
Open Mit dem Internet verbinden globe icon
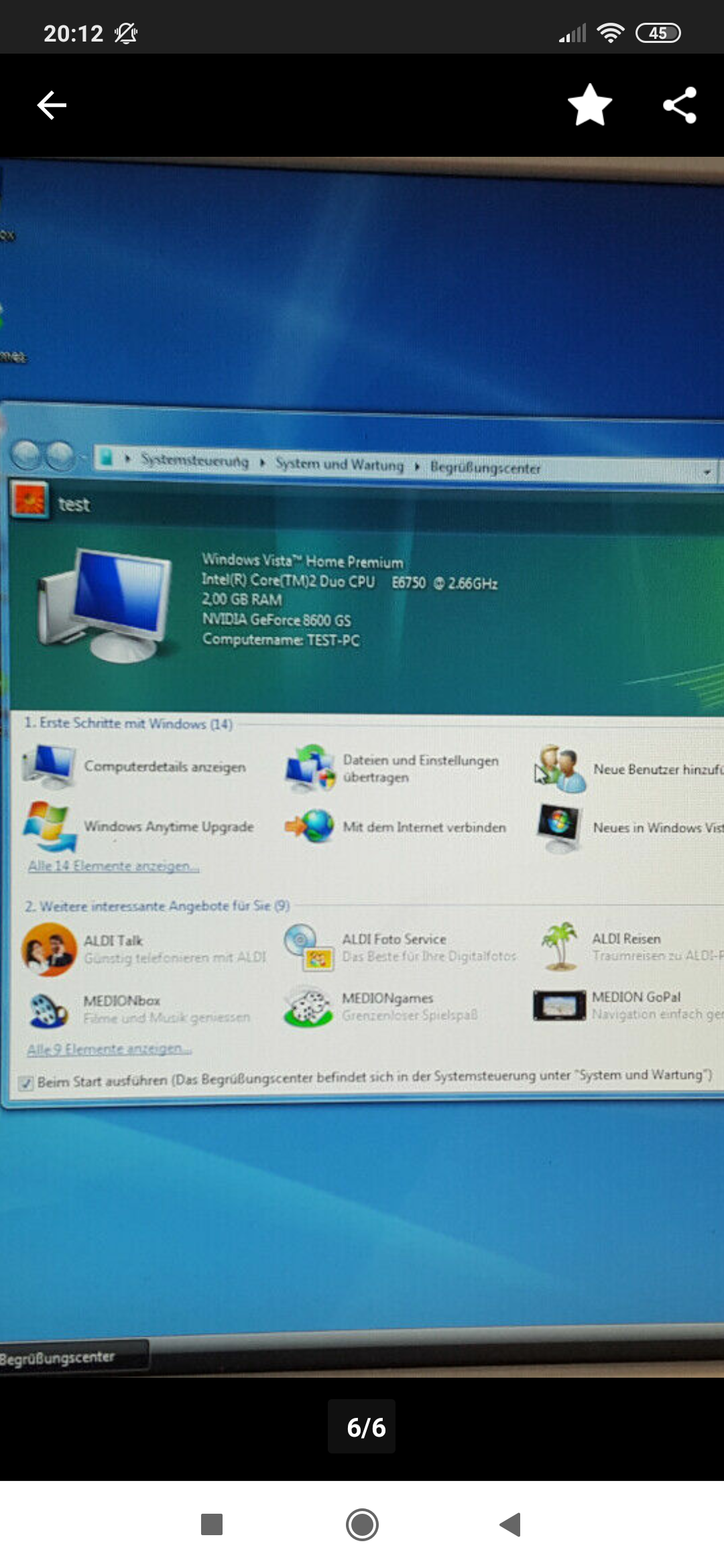310,826
